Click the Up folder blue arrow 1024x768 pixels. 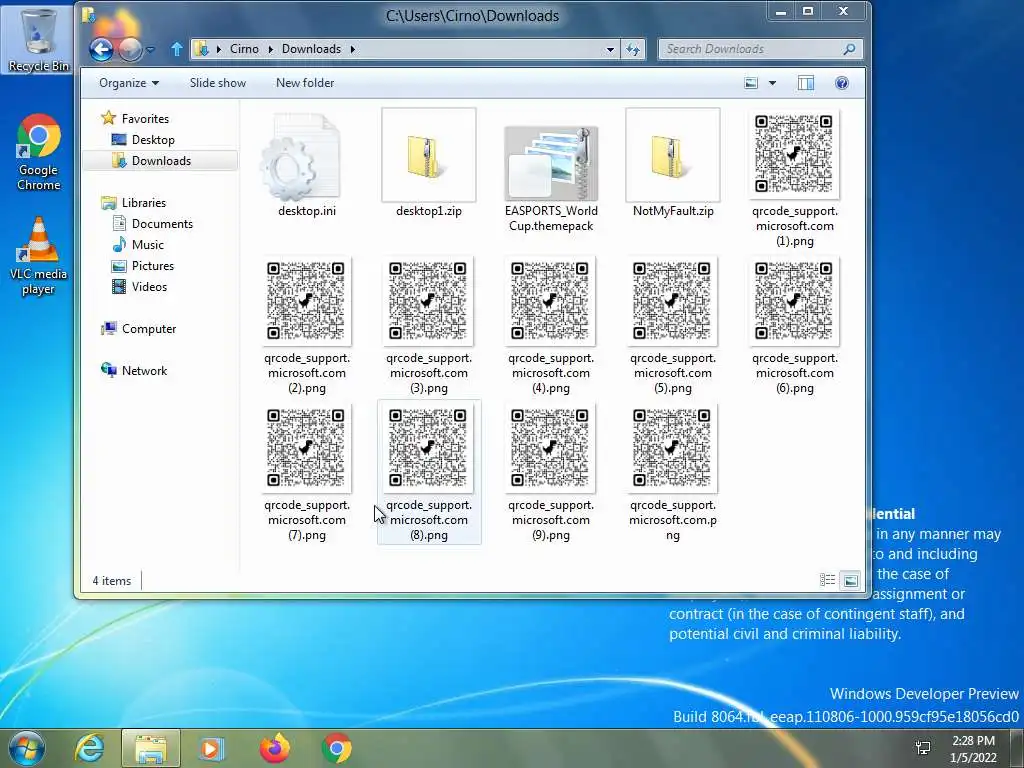point(176,49)
